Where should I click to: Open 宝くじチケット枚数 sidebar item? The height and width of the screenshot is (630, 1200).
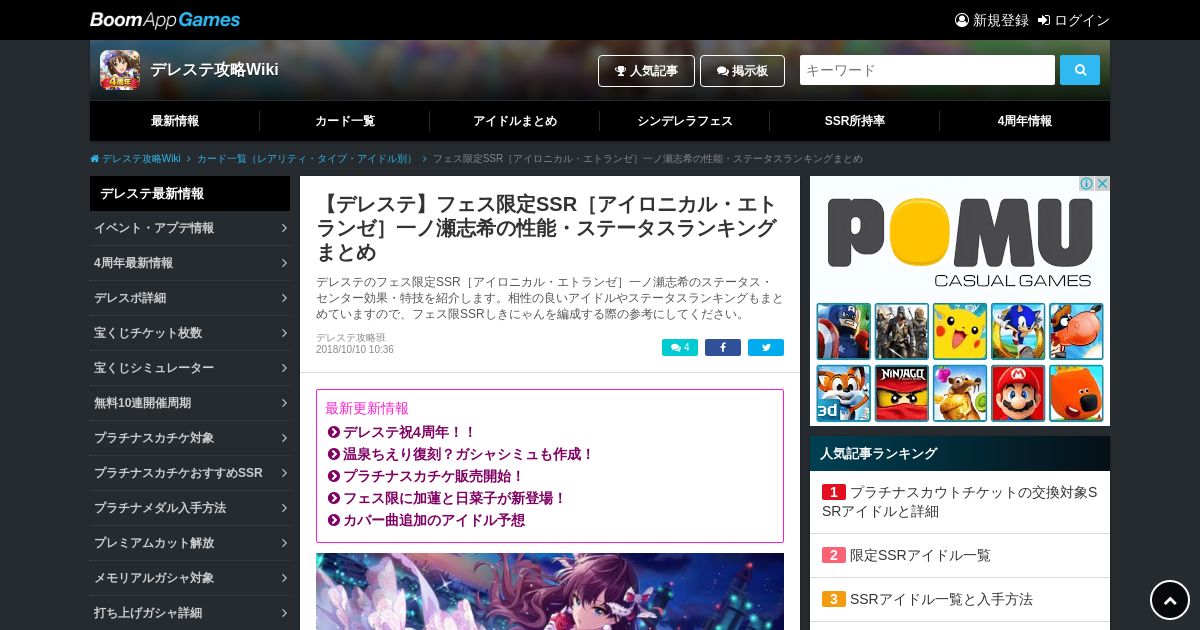(x=190, y=333)
